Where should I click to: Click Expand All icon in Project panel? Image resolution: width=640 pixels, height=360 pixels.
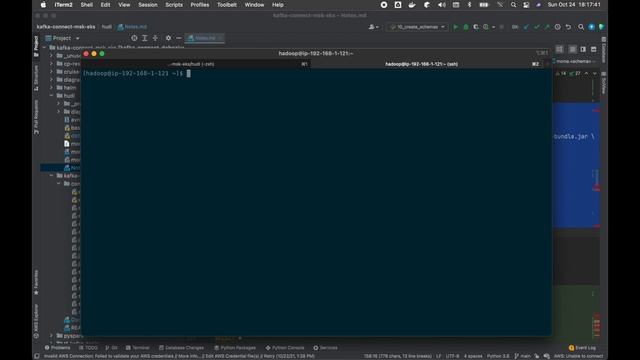click(x=144, y=38)
